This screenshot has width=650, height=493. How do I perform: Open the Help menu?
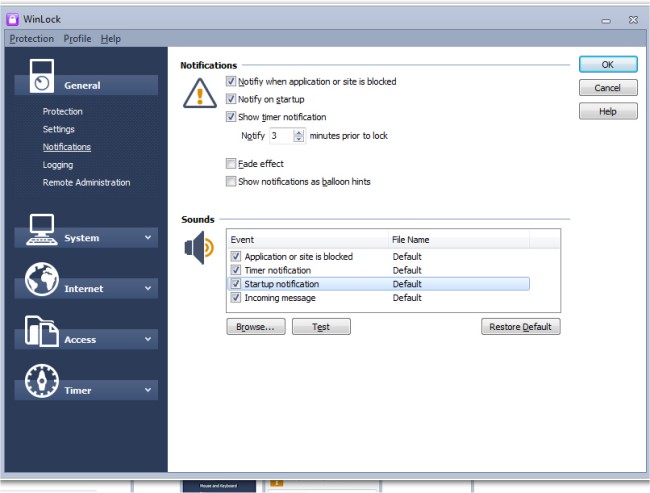coord(111,39)
